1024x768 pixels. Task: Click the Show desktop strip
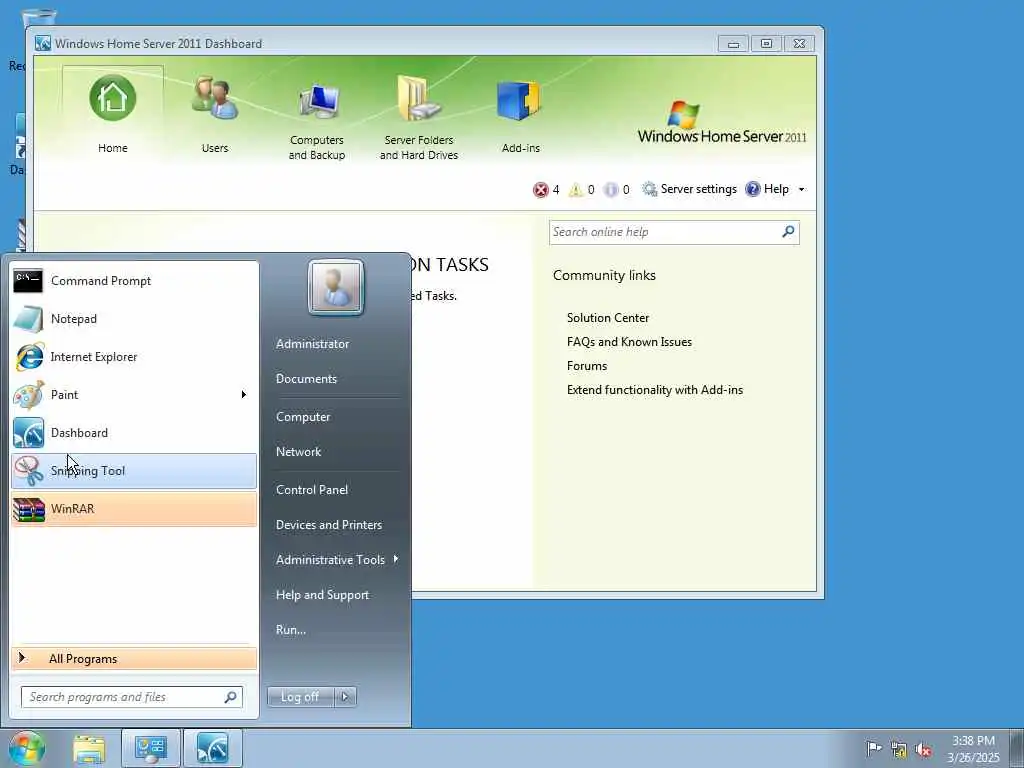(x=1017, y=748)
